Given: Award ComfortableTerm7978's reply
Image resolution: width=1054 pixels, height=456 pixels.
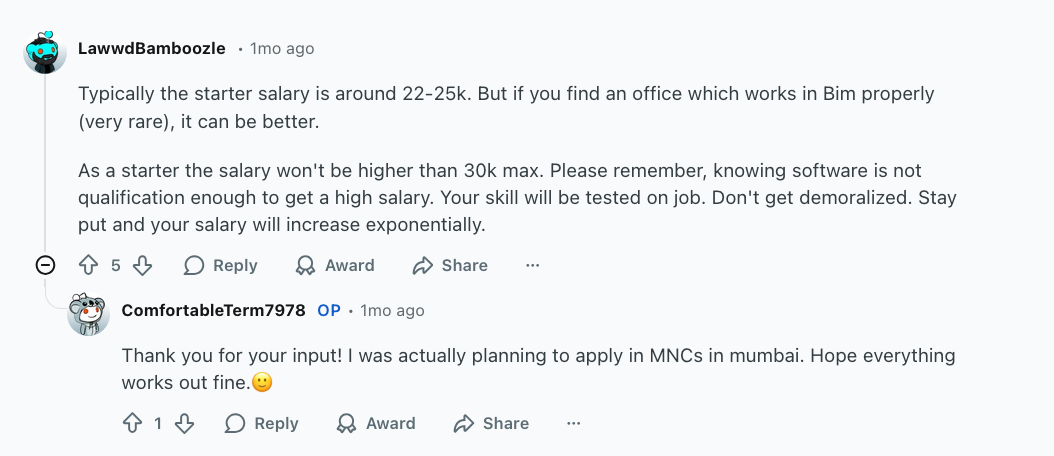Looking at the screenshot, I should pos(376,423).
